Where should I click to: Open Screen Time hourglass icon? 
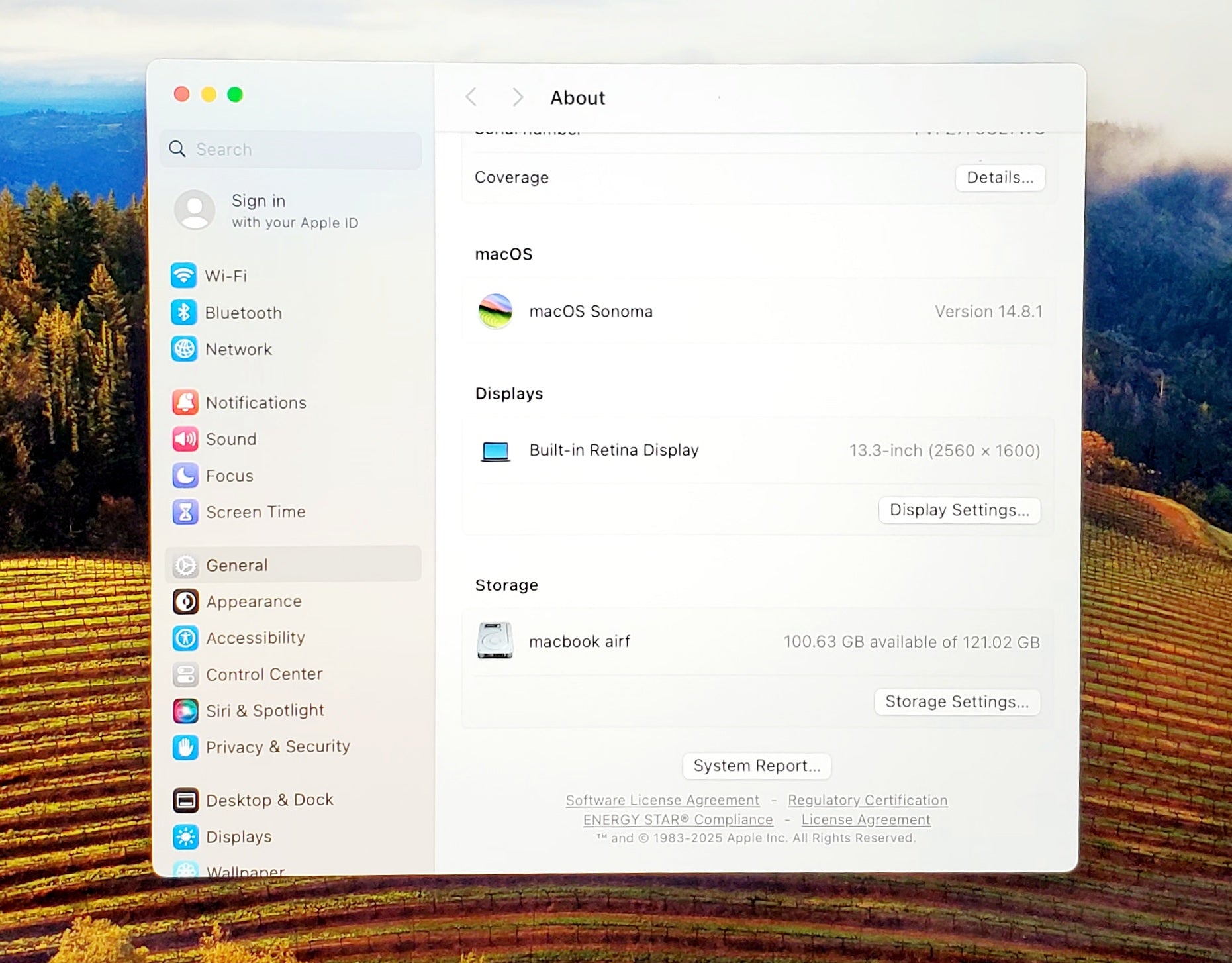[x=185, y=512]
